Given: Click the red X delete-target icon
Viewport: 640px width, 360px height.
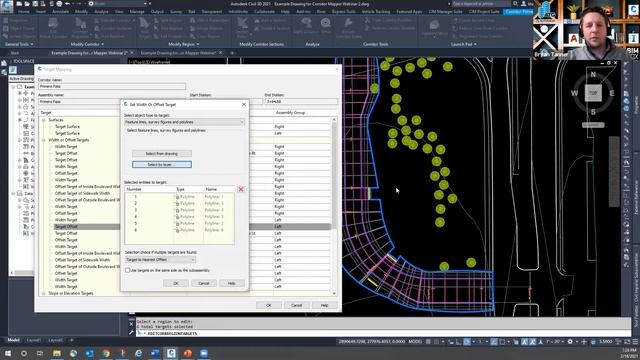Looking at the screenshot, I should [x=241, y=189].
